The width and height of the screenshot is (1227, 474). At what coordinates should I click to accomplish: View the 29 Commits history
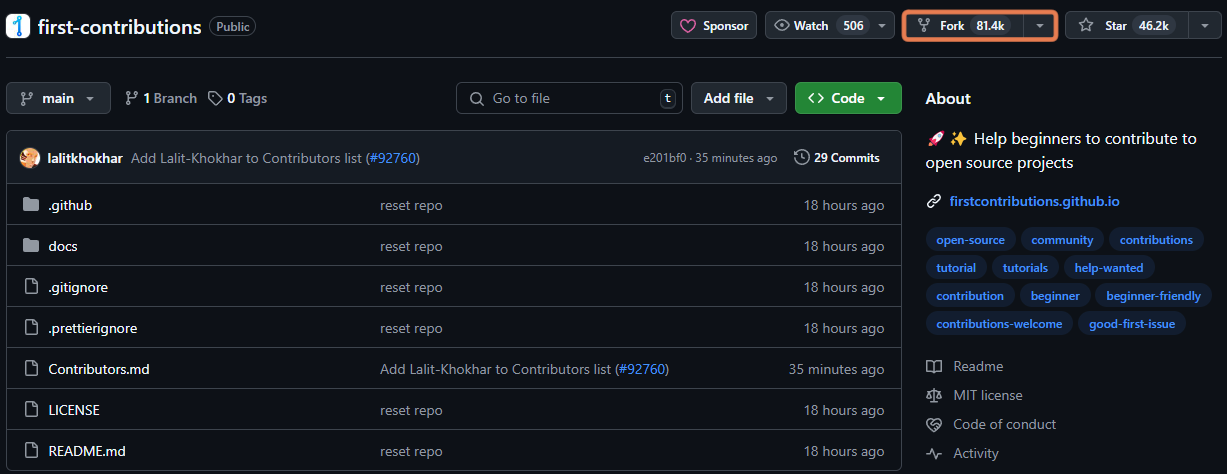click(x=837, y=158)
